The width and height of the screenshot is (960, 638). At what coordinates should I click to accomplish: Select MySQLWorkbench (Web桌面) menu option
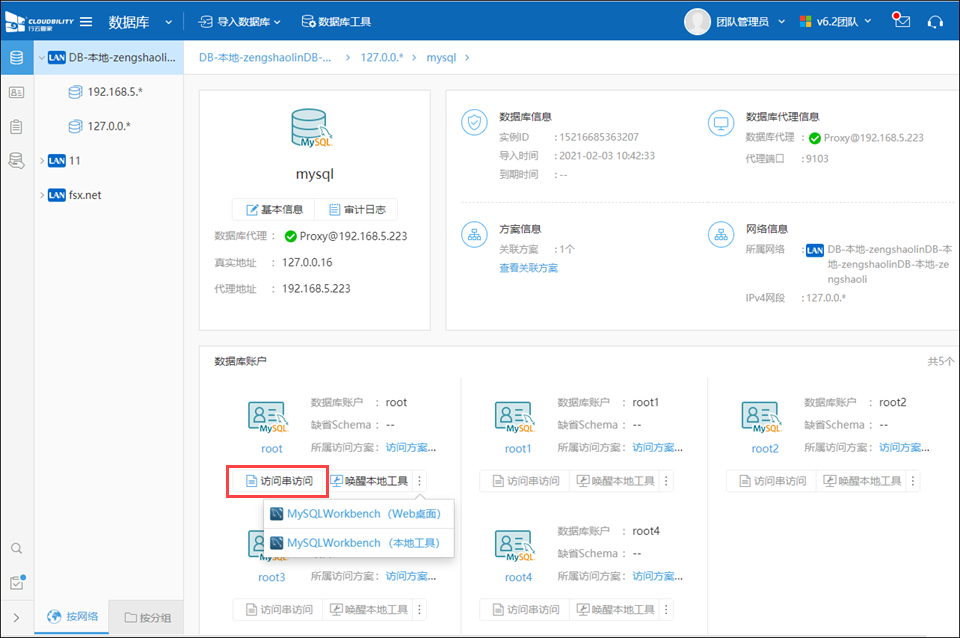click(359, 514)
